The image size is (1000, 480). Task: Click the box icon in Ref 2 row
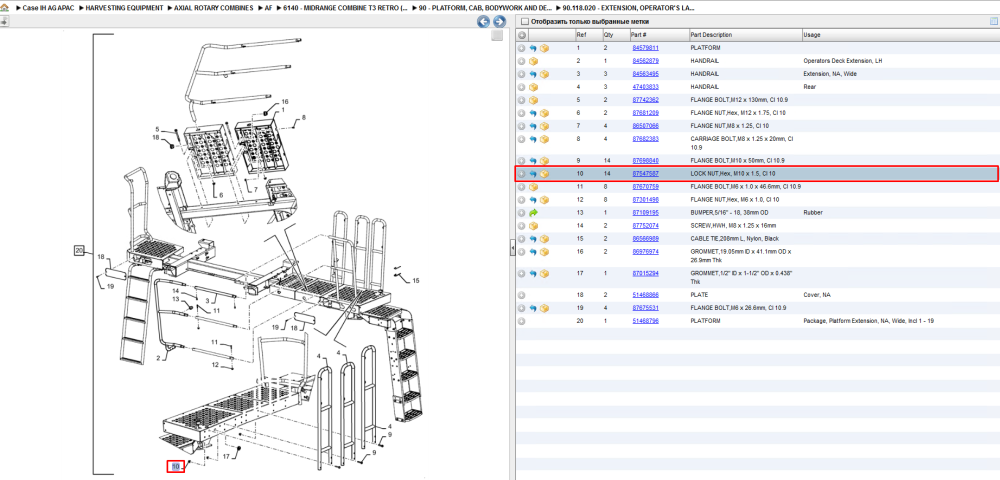[x=533, y=61]
